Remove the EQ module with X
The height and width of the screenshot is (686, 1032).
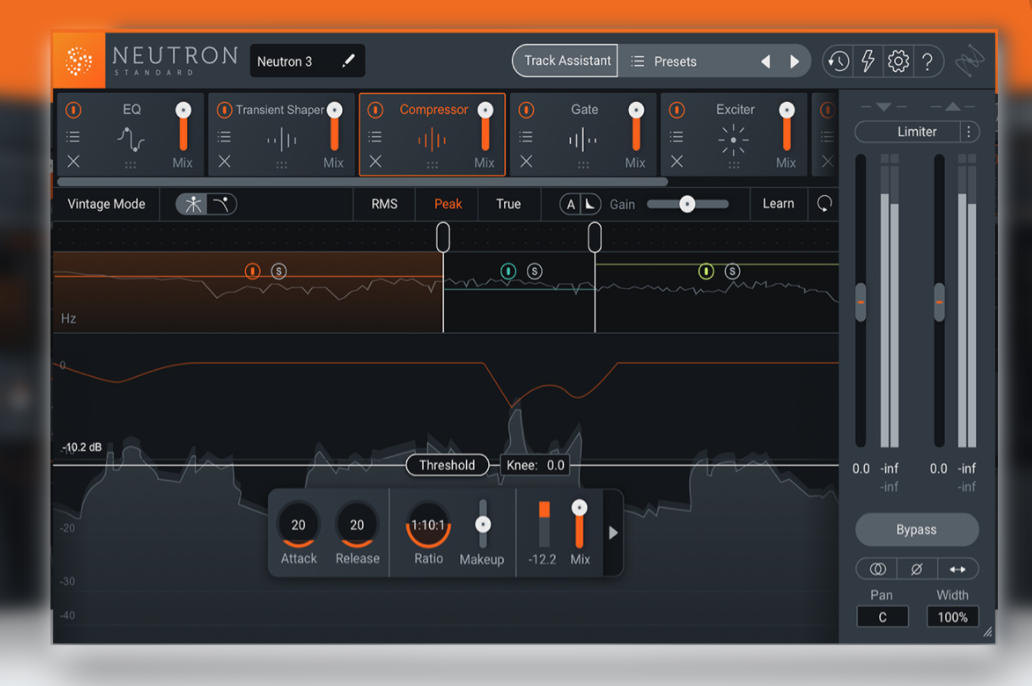pyautogui.click(x=73, y=161)
